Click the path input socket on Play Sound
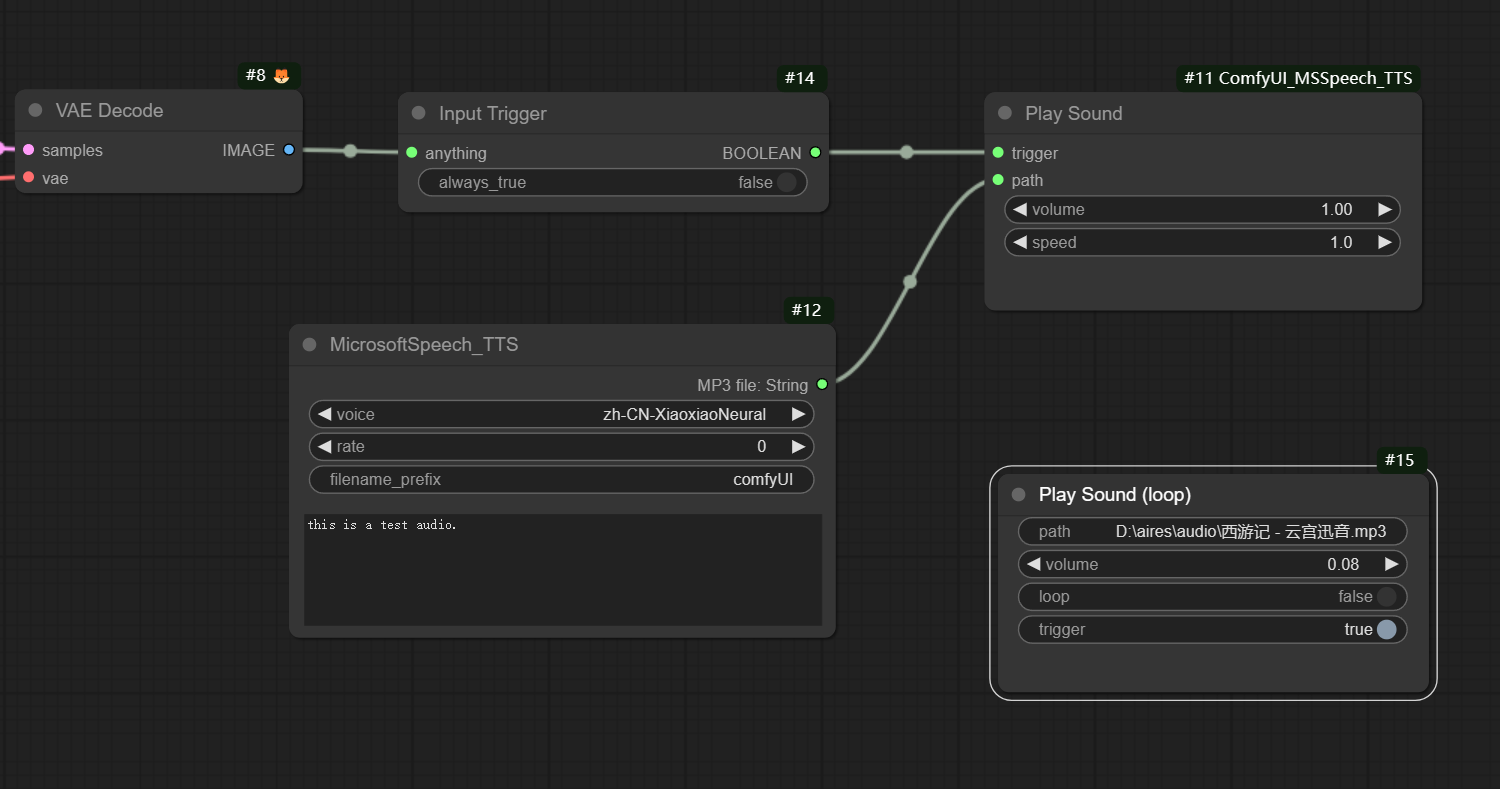Image resolution: width=1500 pixels, height=789 pixels. tap(998, 180)
